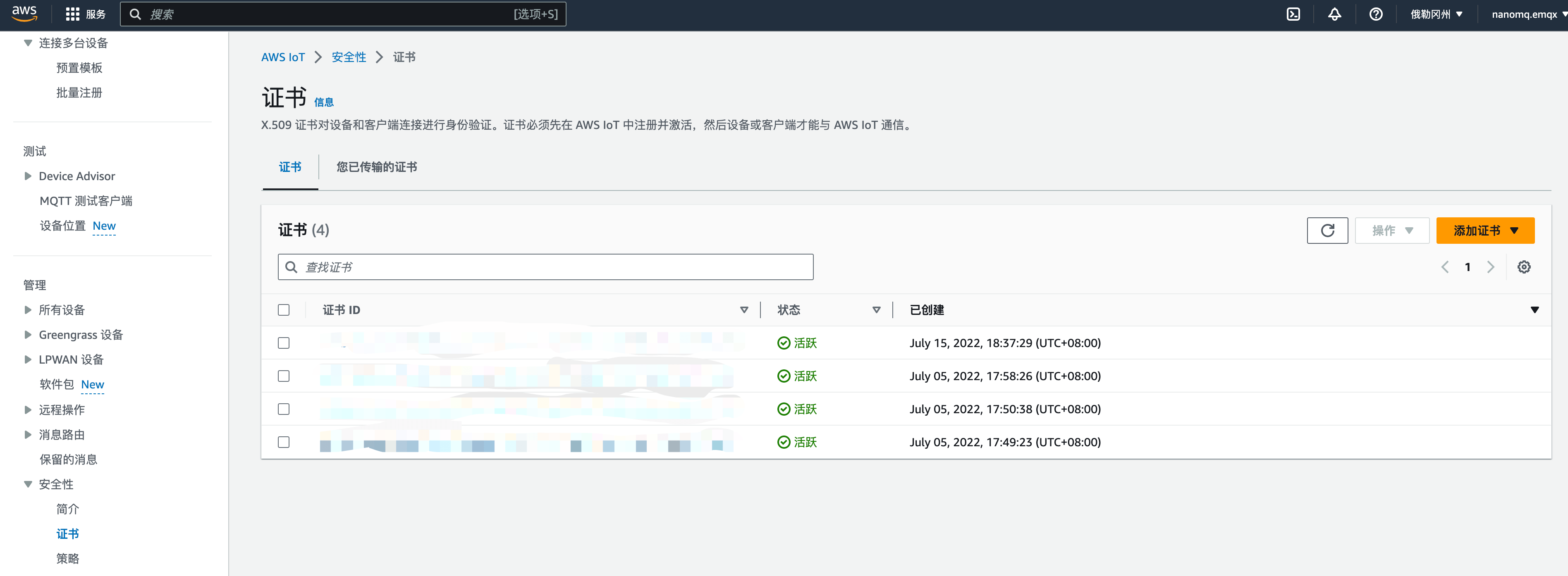Go to AWS IoT breadcrumb link
Screen dimensions: 1568x576
pos(282,57)
